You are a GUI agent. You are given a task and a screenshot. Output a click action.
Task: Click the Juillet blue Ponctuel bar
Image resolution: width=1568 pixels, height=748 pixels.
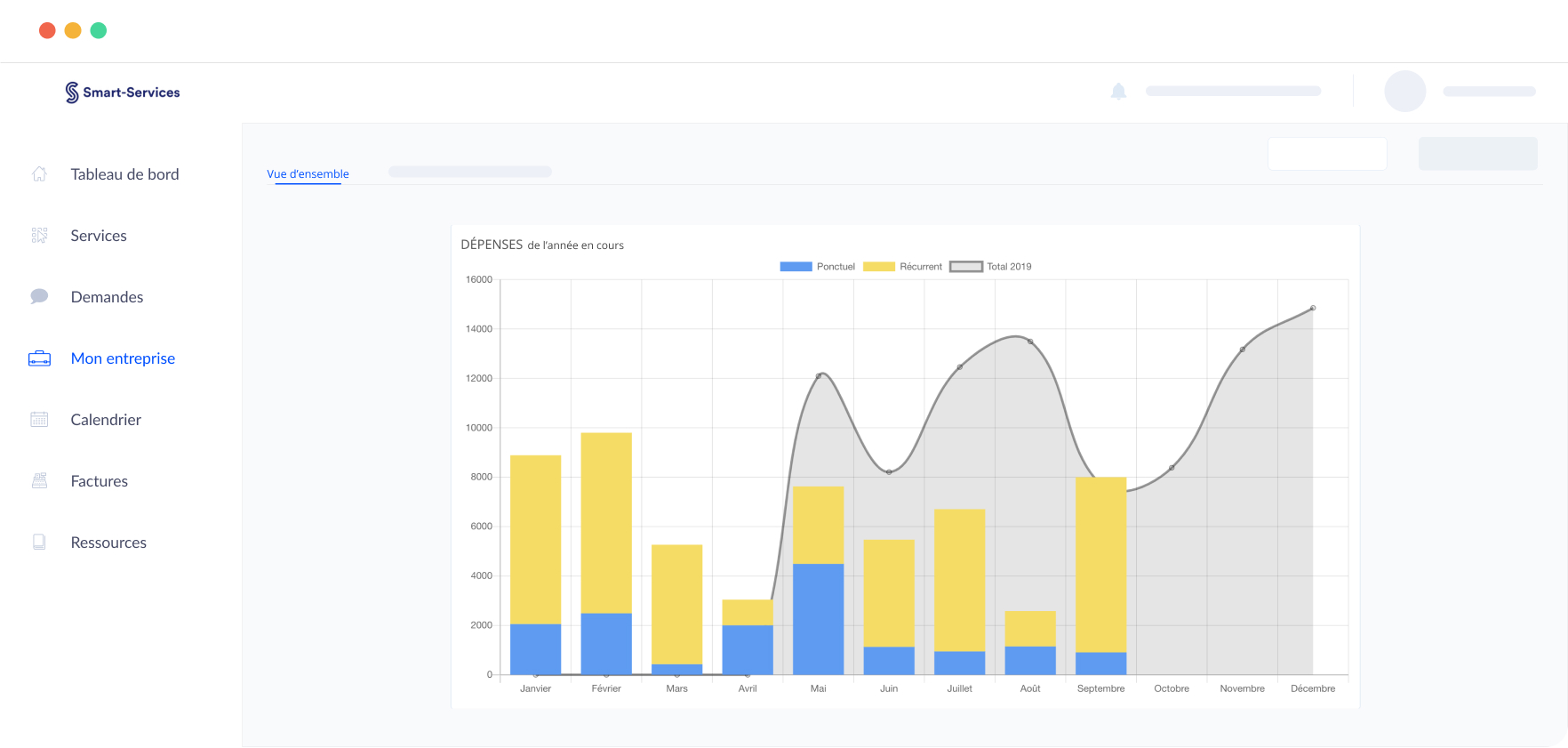click(x=959, y=664)
